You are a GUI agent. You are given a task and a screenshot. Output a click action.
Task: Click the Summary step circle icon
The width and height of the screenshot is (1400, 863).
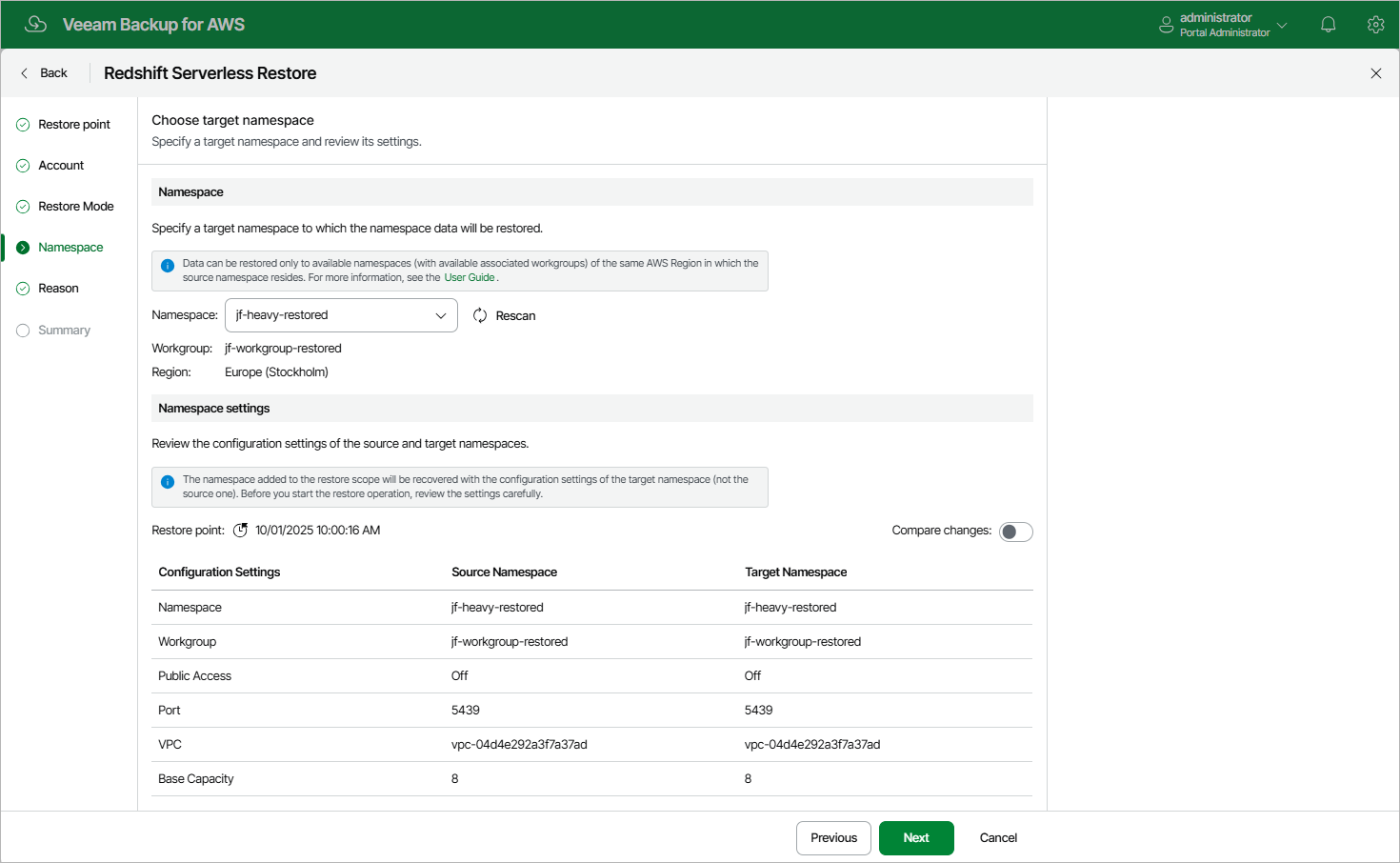tap(23, 331)
